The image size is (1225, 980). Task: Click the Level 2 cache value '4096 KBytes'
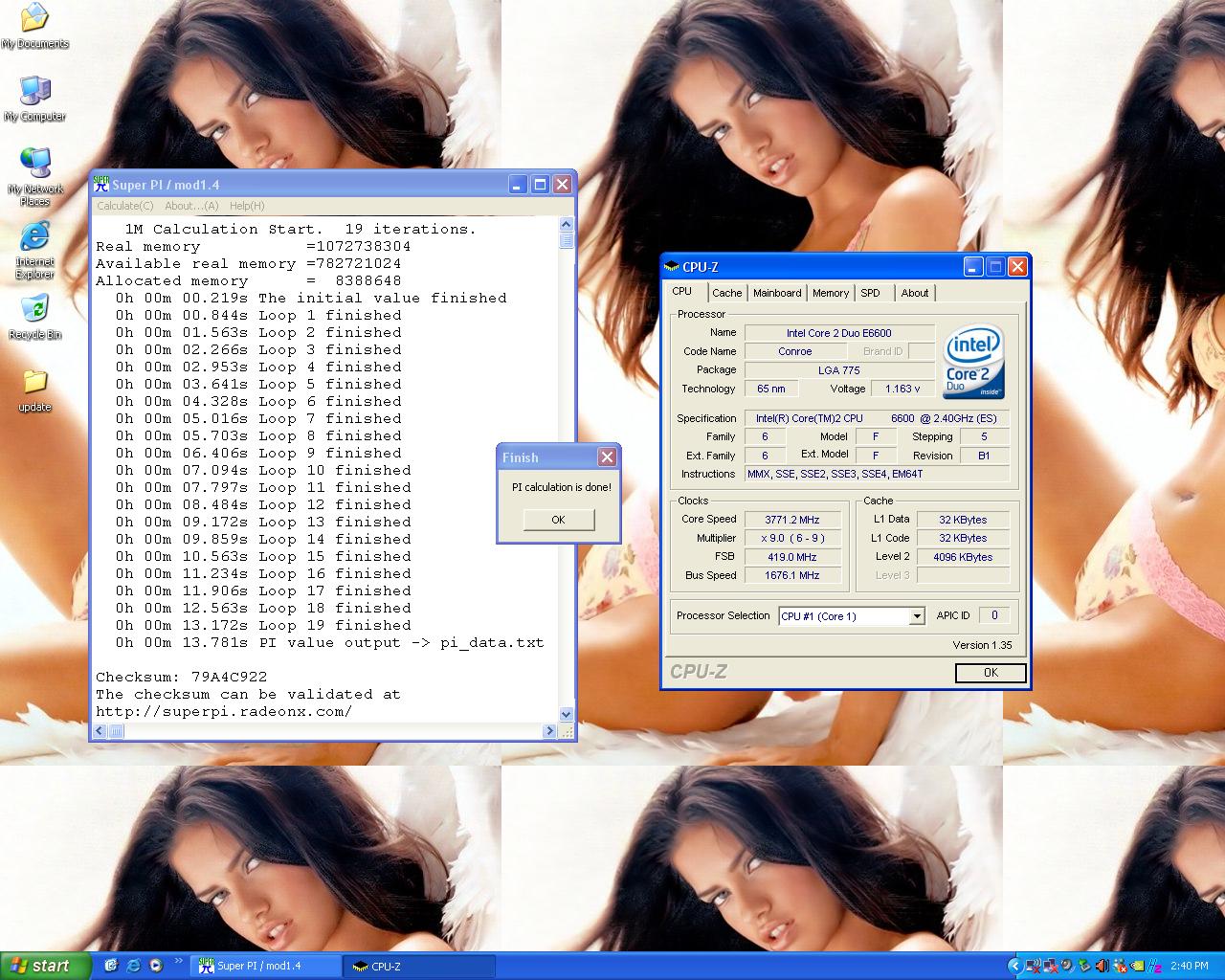pos(963,557)
